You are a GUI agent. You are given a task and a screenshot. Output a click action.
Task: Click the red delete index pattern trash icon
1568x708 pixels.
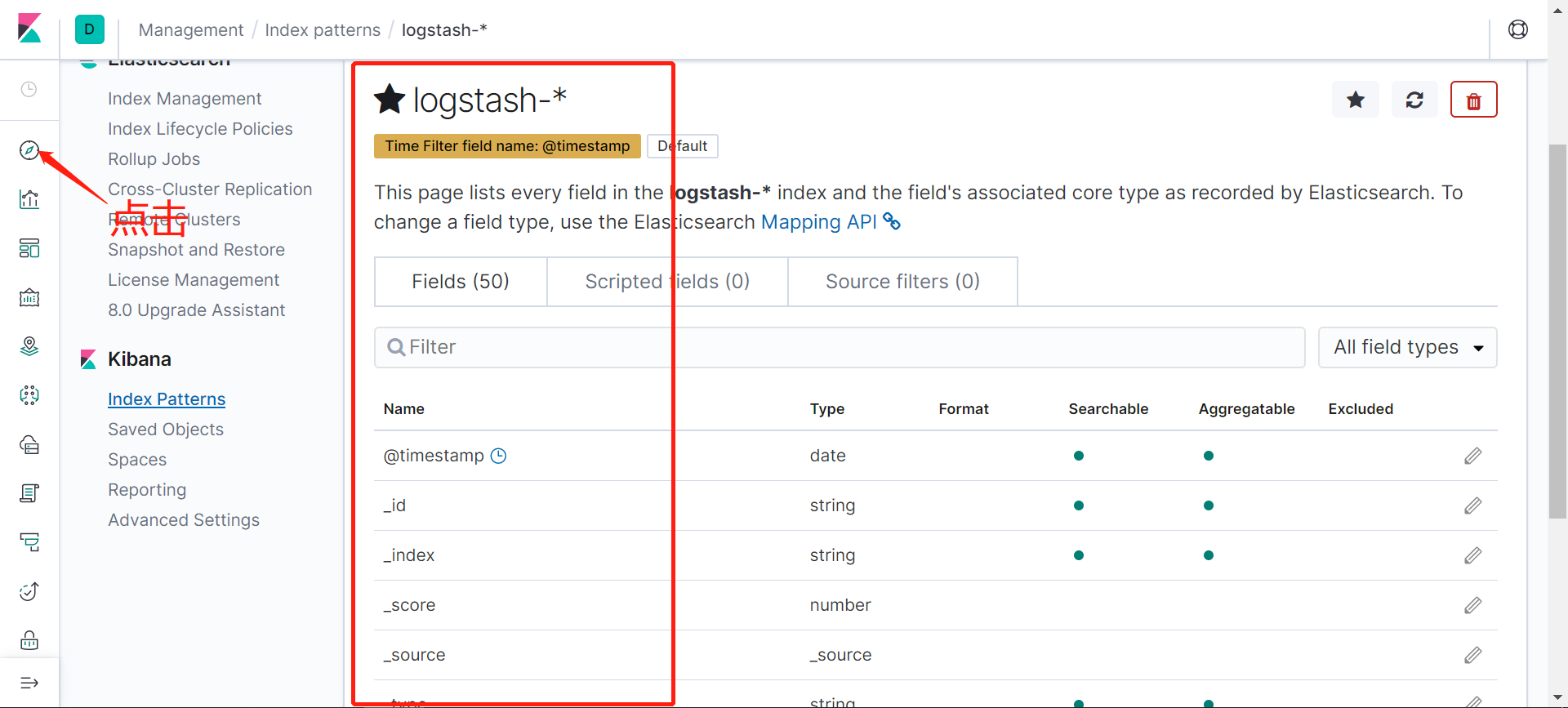1473,100
